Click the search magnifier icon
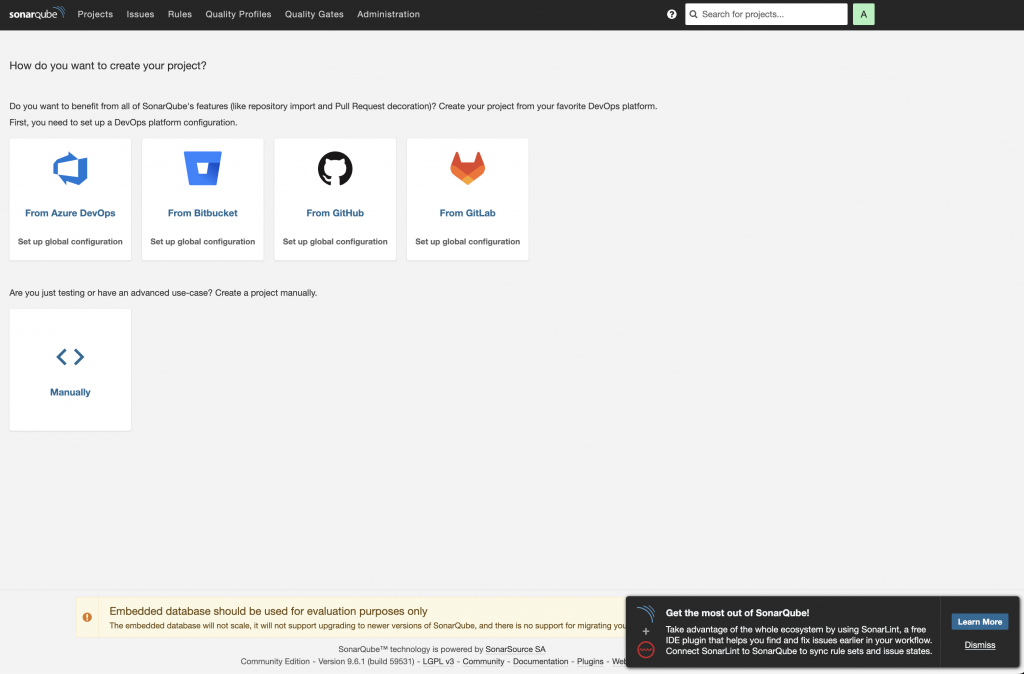Viewport: 1024px width, 674px height. pyautogui.click(x=694, y=14)
